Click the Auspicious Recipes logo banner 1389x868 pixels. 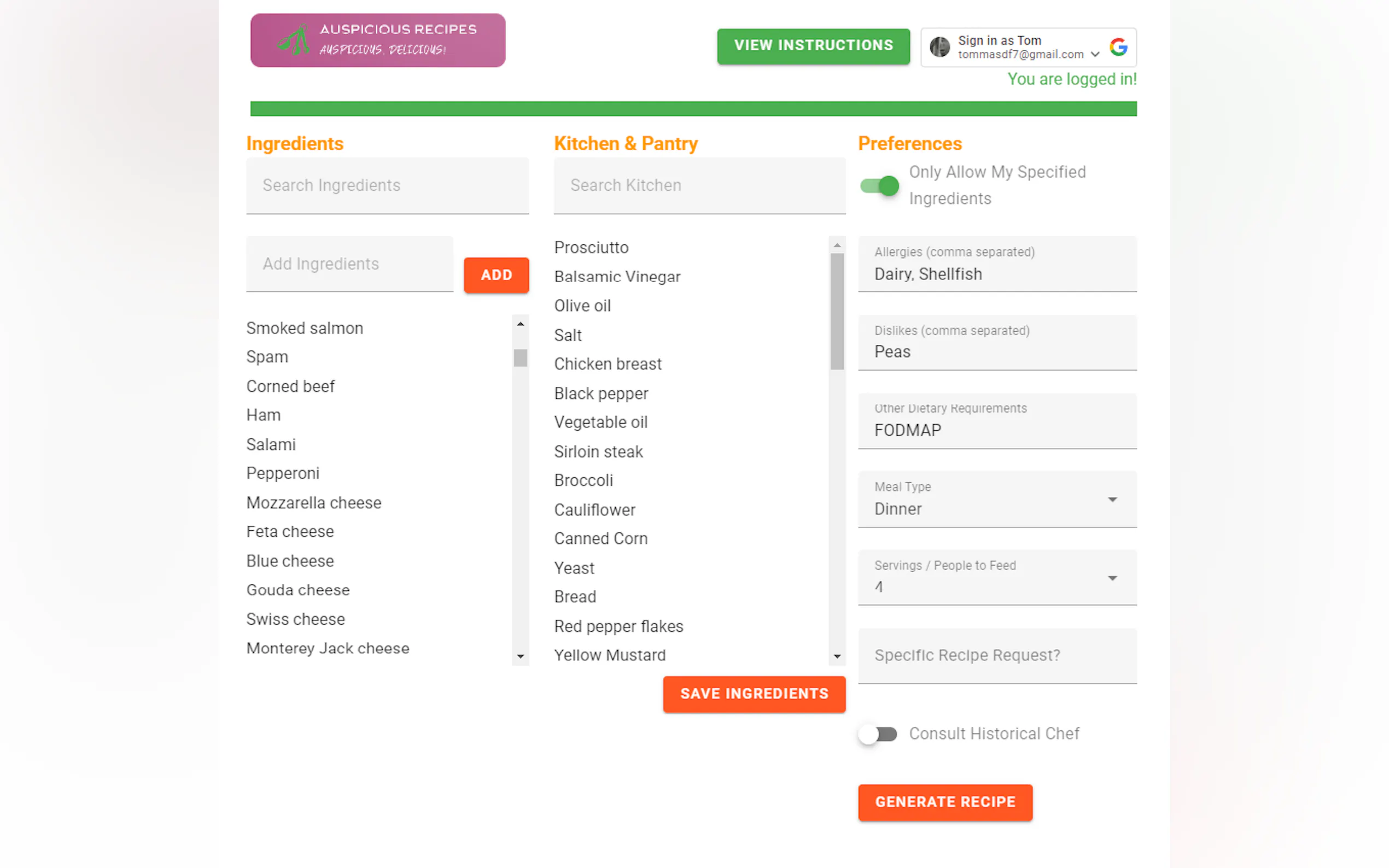pyautogui.click(x=377, y=40)
